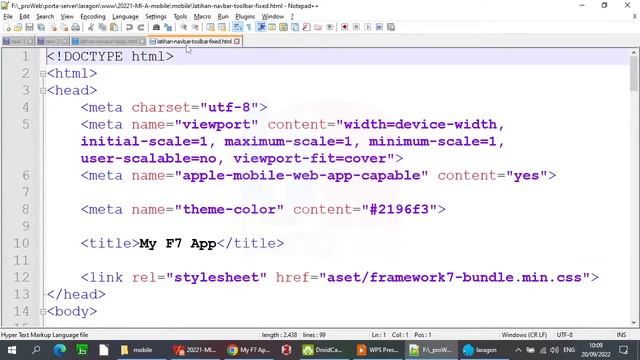Open the Tools menu
Viewport: 640px width, 360px height.
180,17
